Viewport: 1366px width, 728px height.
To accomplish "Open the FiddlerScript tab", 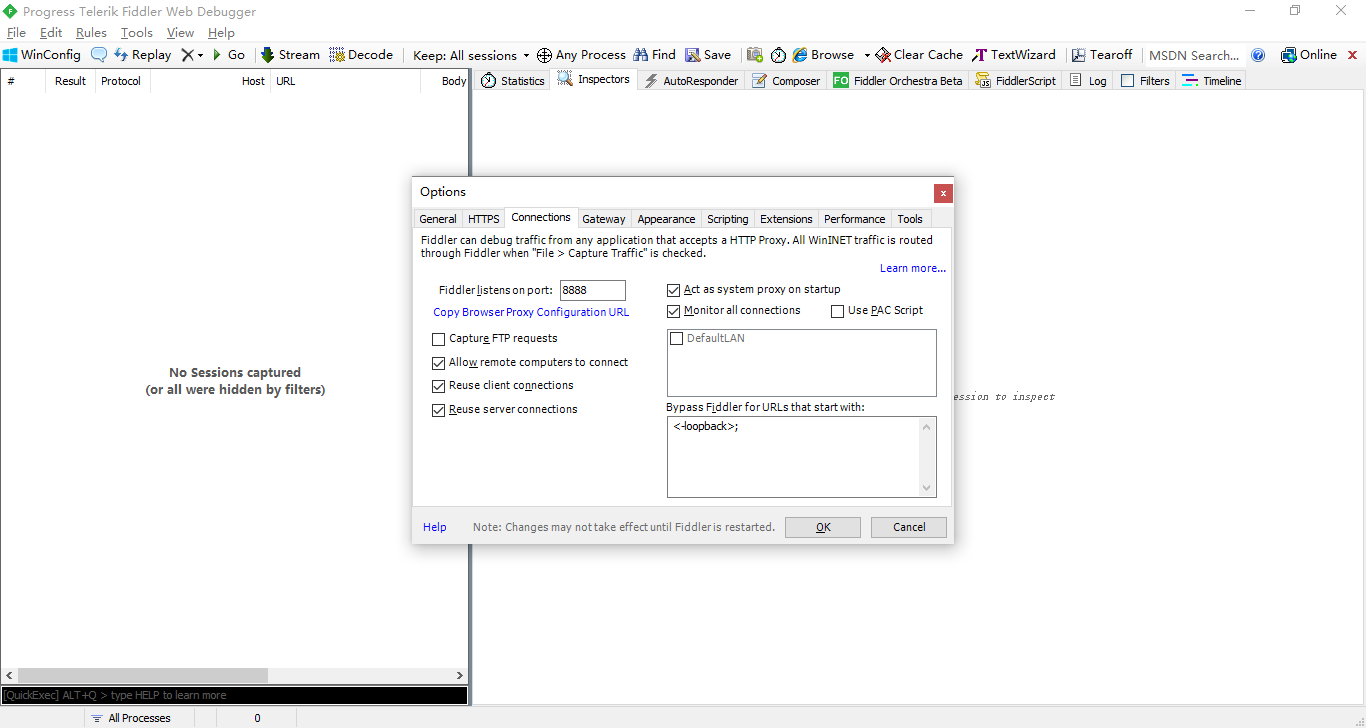I will [x=1015, y=81].
